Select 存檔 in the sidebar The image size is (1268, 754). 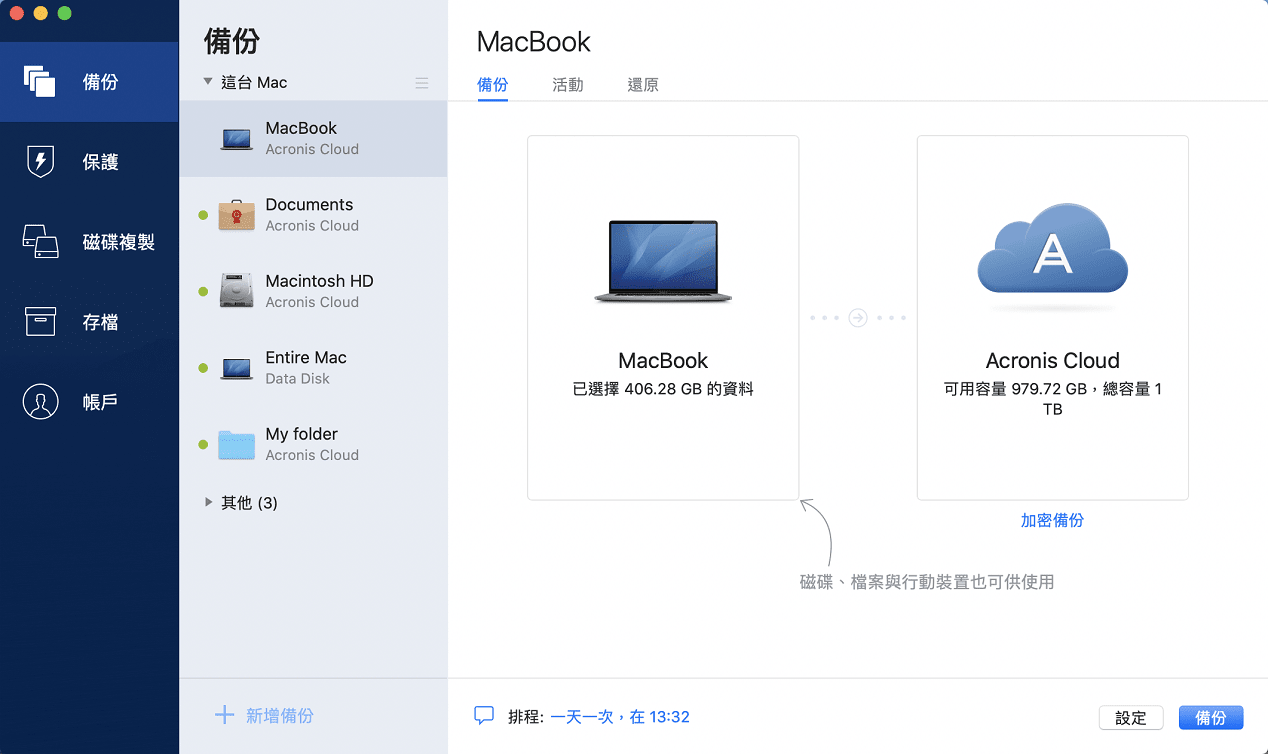point(89,321)
